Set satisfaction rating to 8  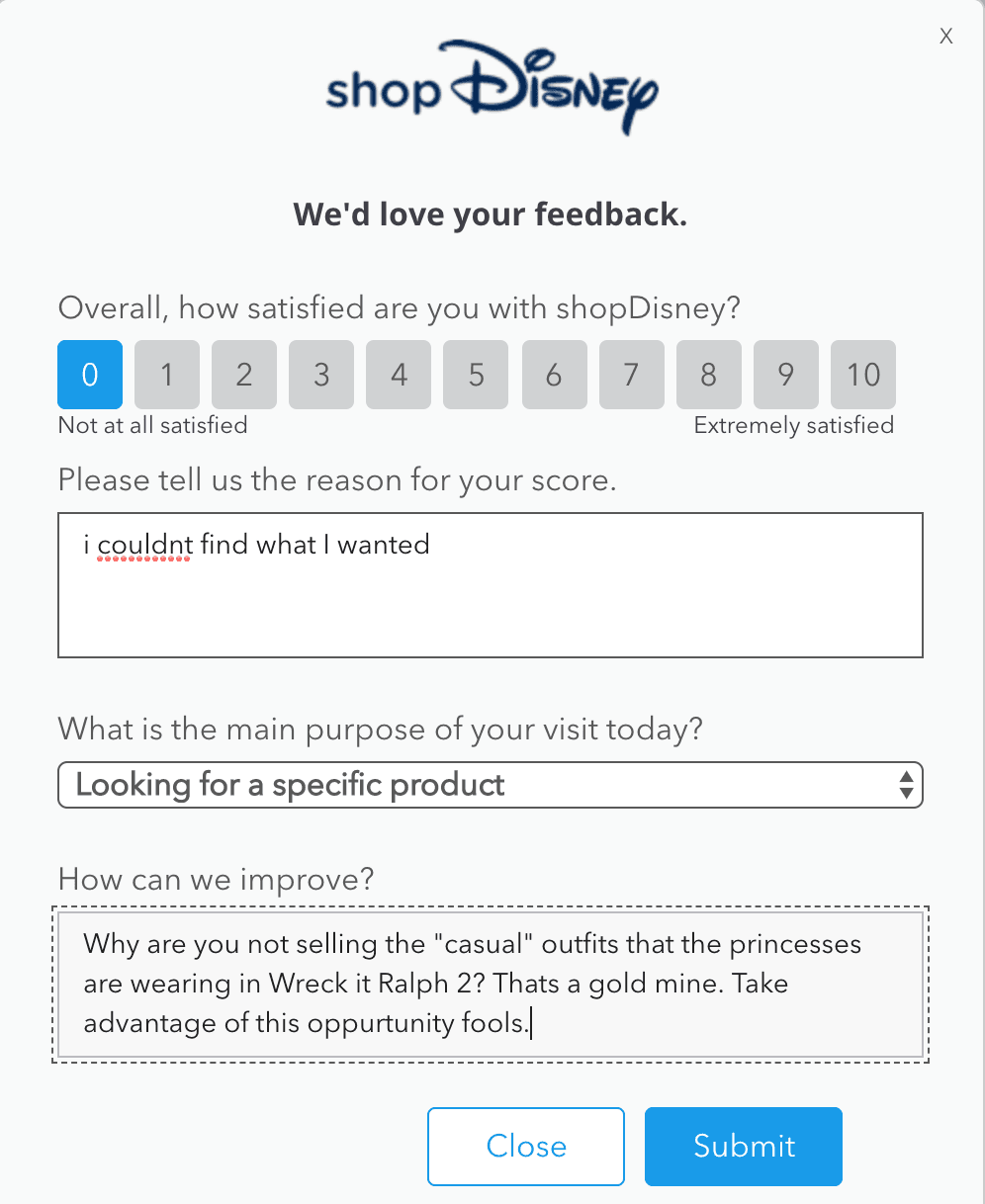708,375
